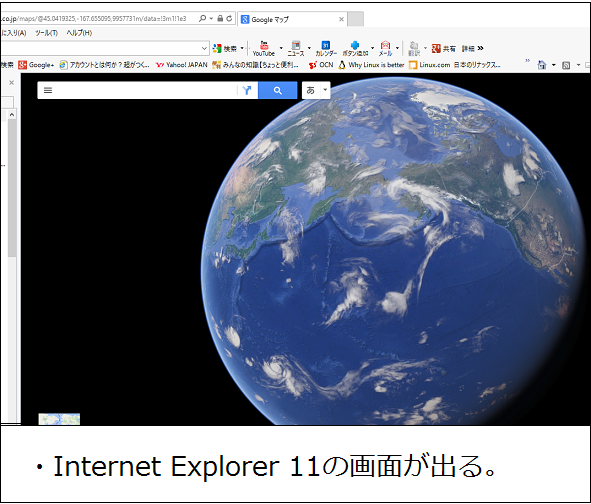The height and width of the screenshot is (504, 591).
Task: Expand the 検索 button dropdown arrow
Action: coord(242,48)
